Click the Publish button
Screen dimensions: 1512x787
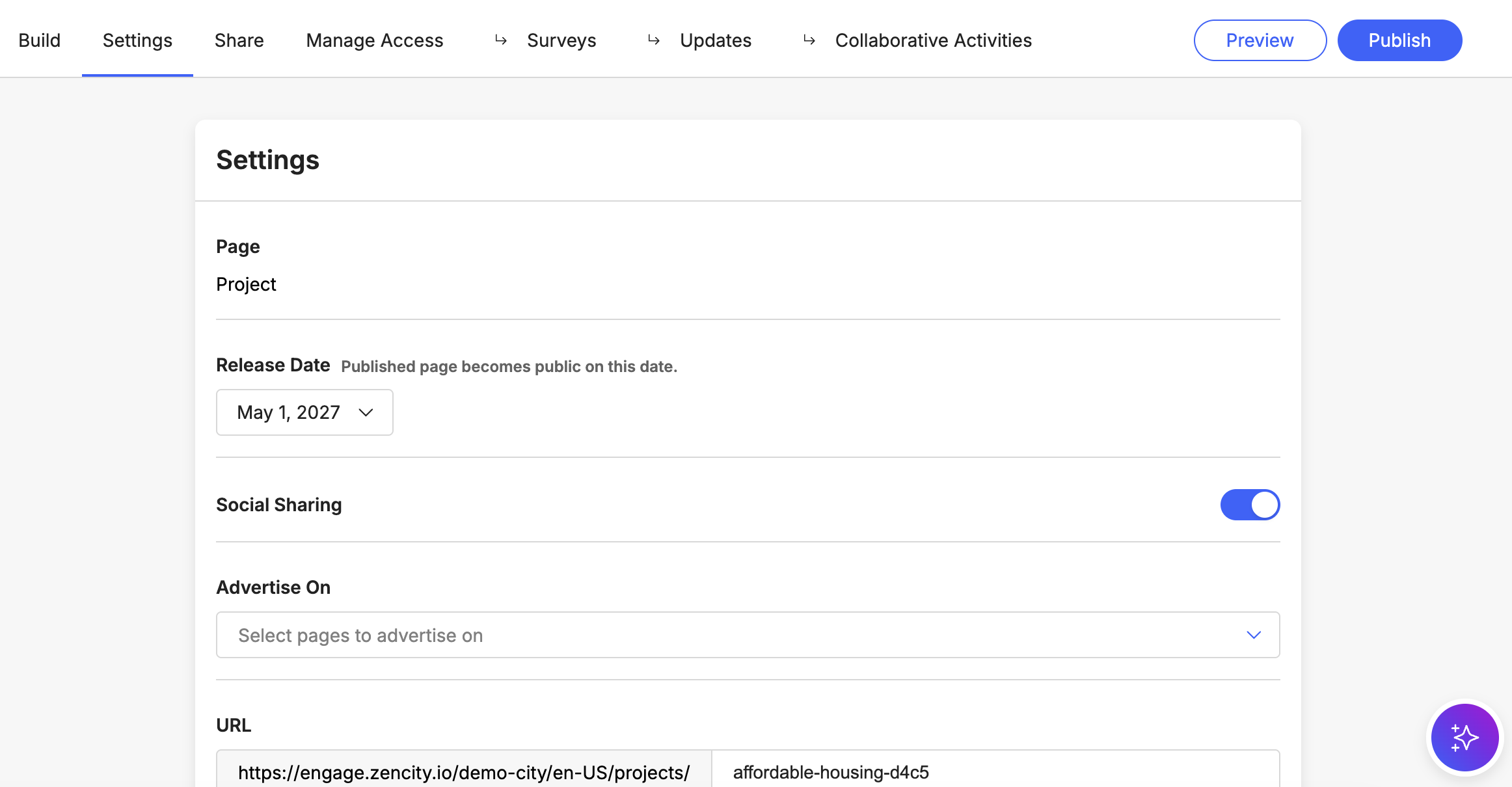click(x=1399, y=40)
